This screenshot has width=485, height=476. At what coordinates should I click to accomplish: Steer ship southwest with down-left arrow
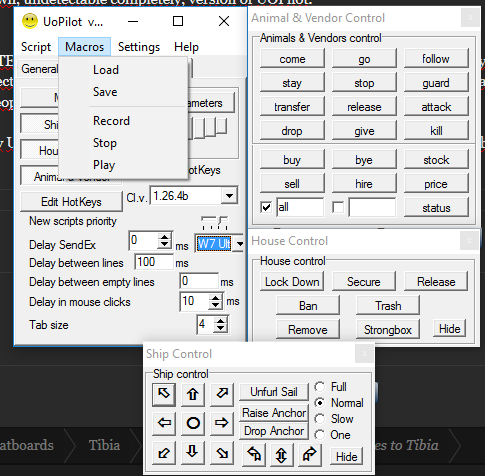164,453
